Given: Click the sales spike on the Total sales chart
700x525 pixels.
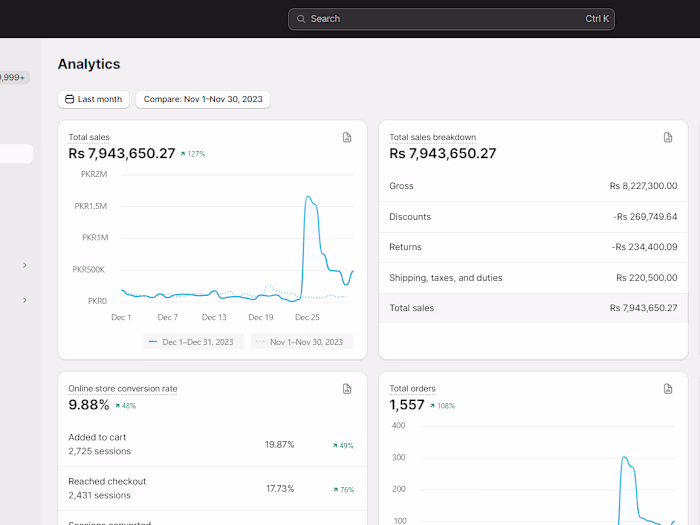Looking at the screenshot, I should coord(308,197).
